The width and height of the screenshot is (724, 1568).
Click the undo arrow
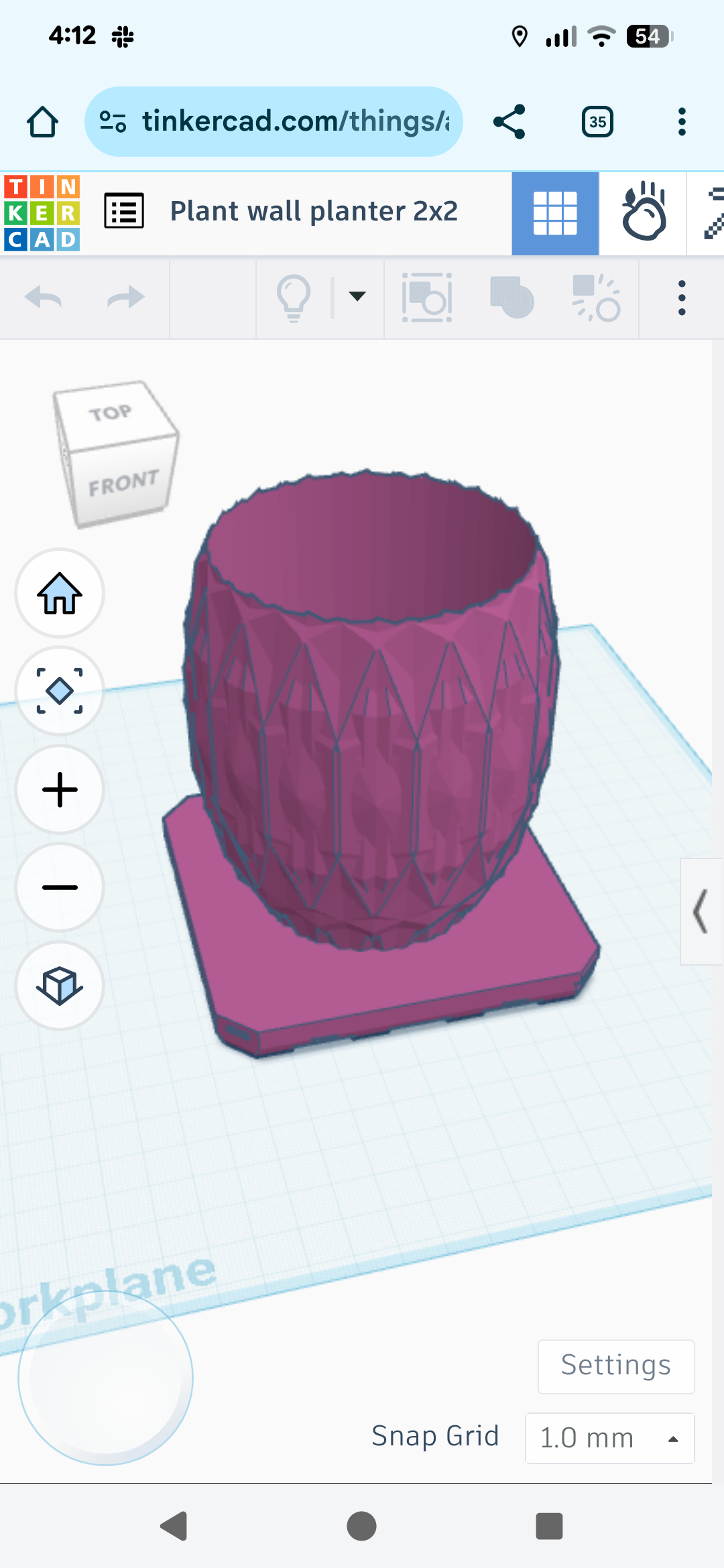43,298
